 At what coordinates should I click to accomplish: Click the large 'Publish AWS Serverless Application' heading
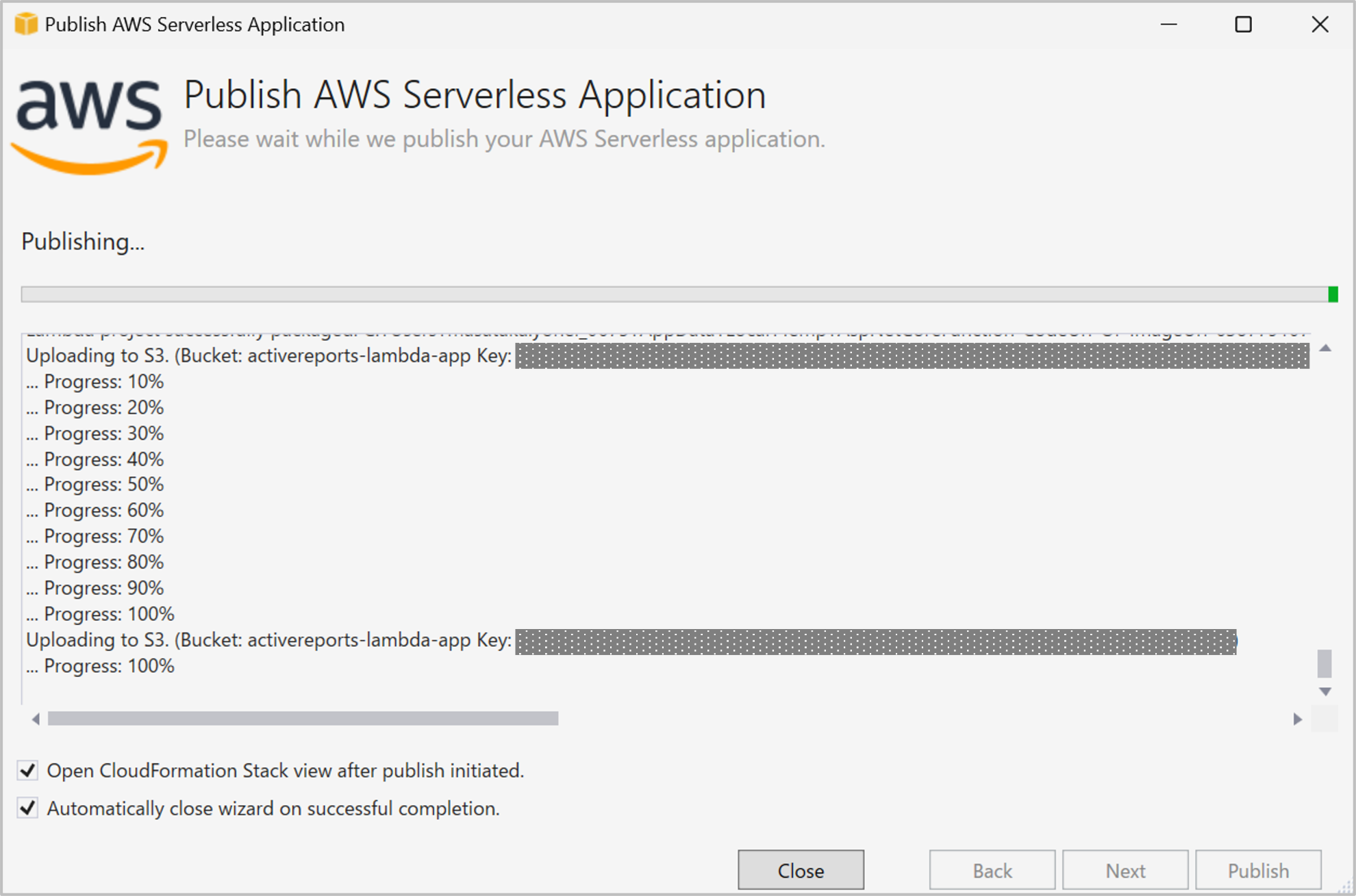[475, 95]
